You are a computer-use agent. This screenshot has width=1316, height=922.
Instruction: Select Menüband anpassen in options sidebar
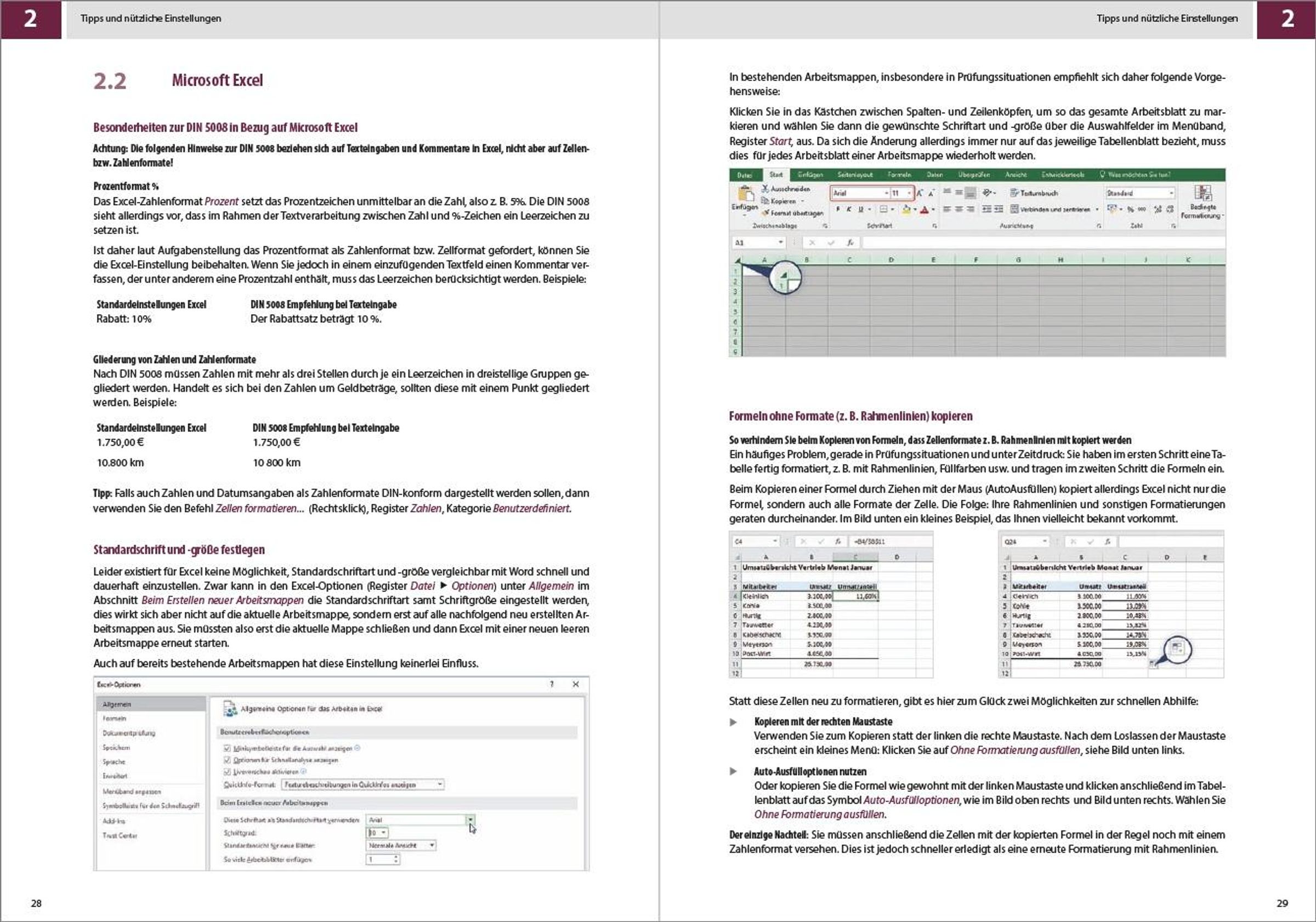point(131,792)
